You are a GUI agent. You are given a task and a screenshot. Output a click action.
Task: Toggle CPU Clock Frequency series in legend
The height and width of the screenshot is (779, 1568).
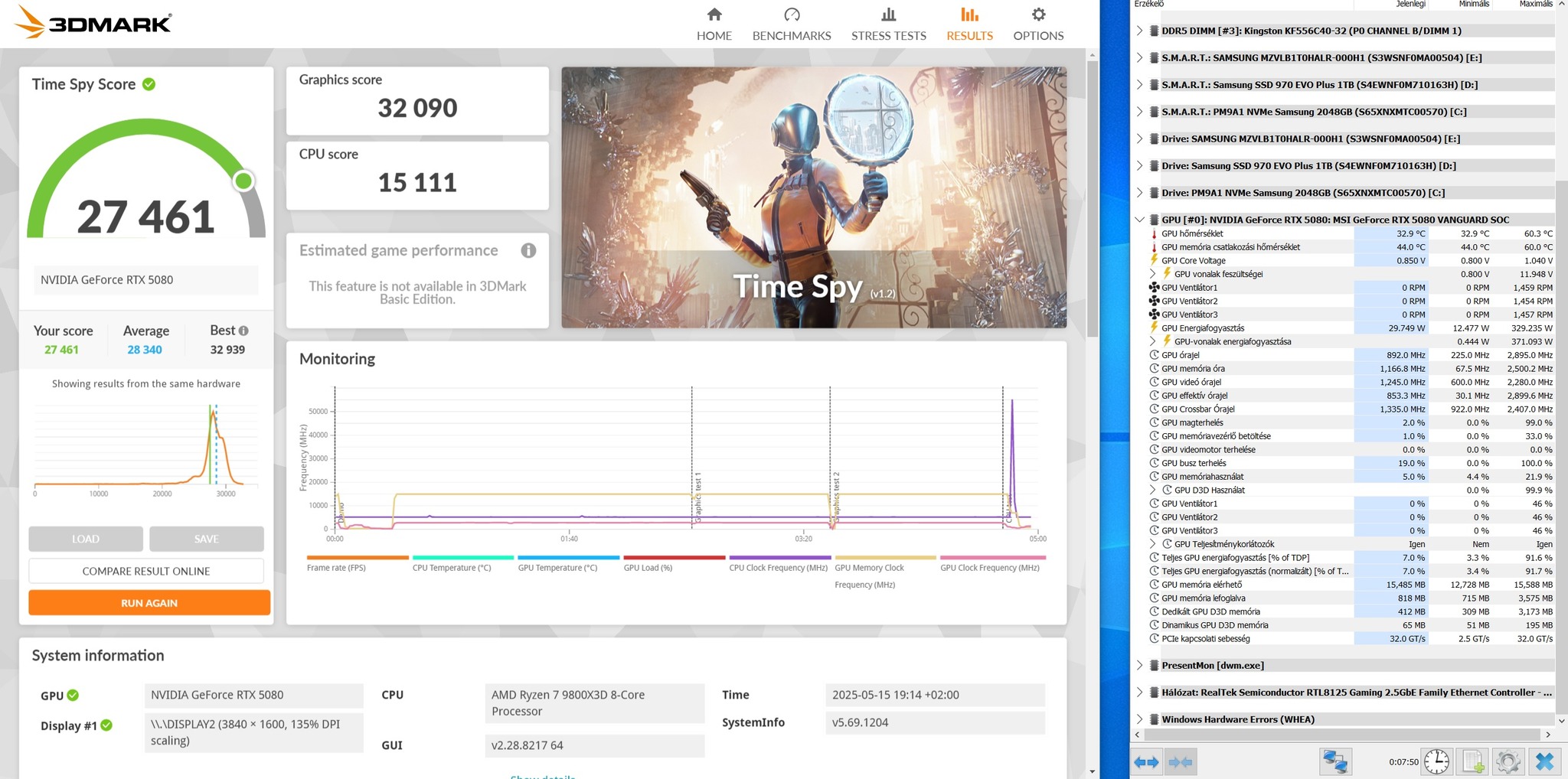tap(779, 564)
